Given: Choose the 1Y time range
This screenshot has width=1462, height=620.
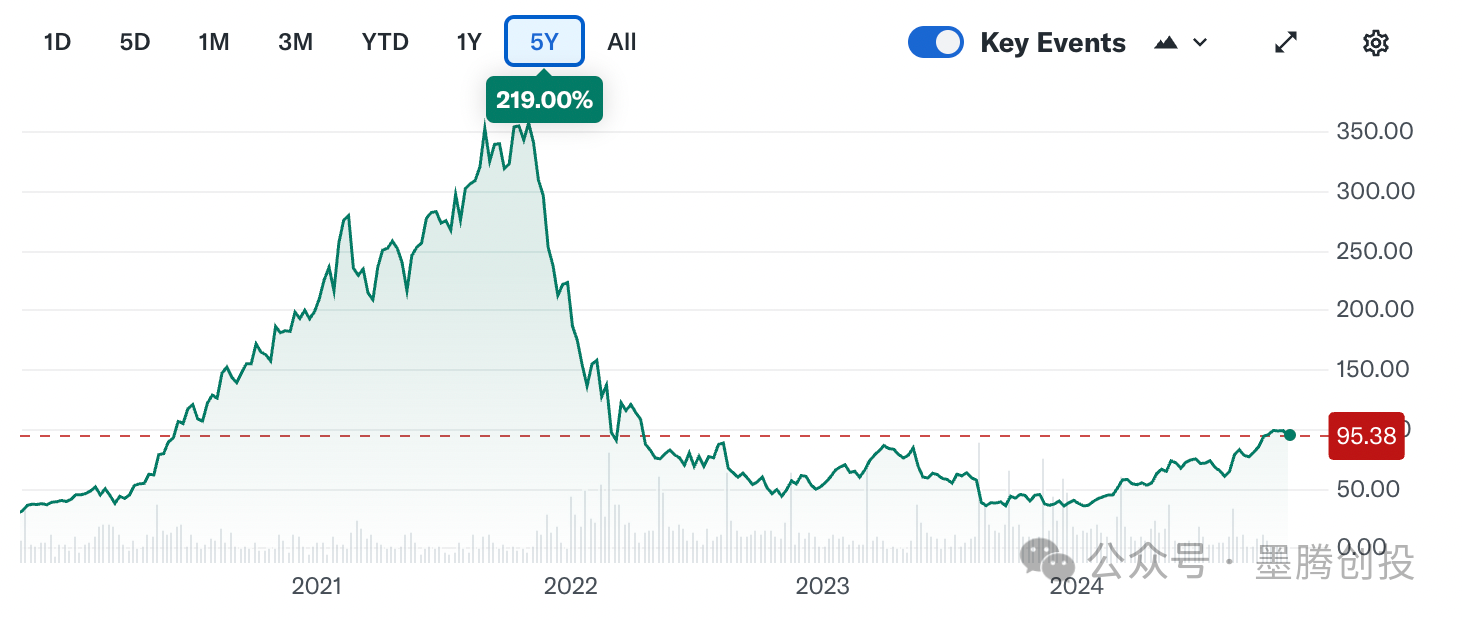Looking at the screenshot, I should (468, 42).
